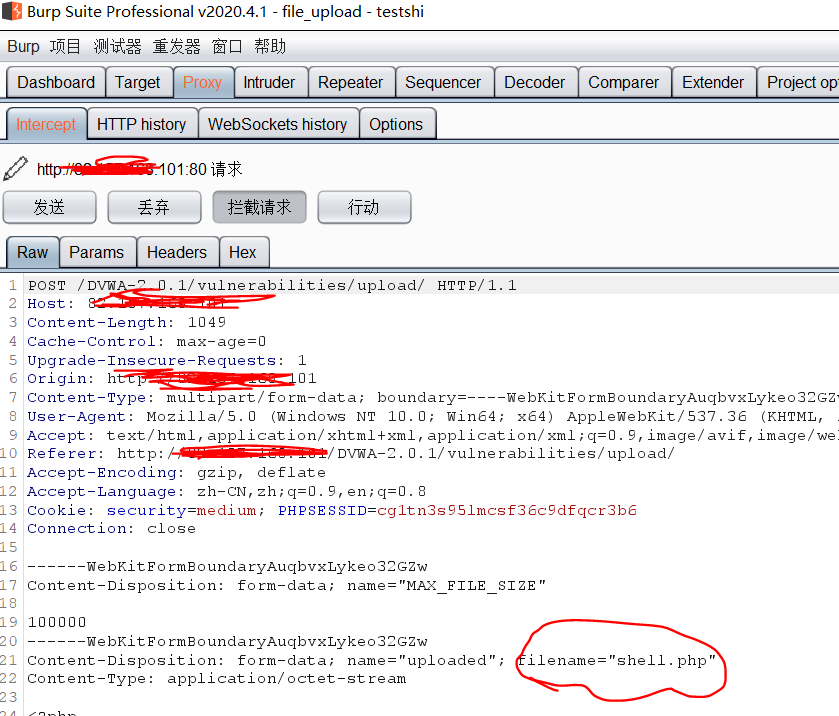The height and width of the screenshot is (716, 839).
Task: Click the User-Agent header line
Action: pyautogui.click(x=433, y=416)
